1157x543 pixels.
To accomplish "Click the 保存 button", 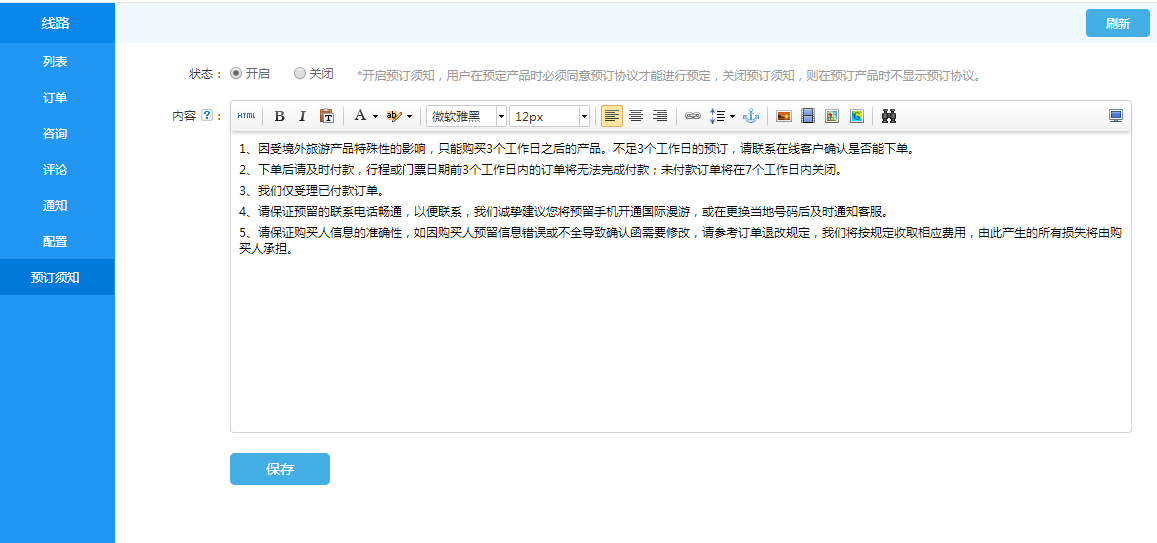I will [x=280, y=469].
